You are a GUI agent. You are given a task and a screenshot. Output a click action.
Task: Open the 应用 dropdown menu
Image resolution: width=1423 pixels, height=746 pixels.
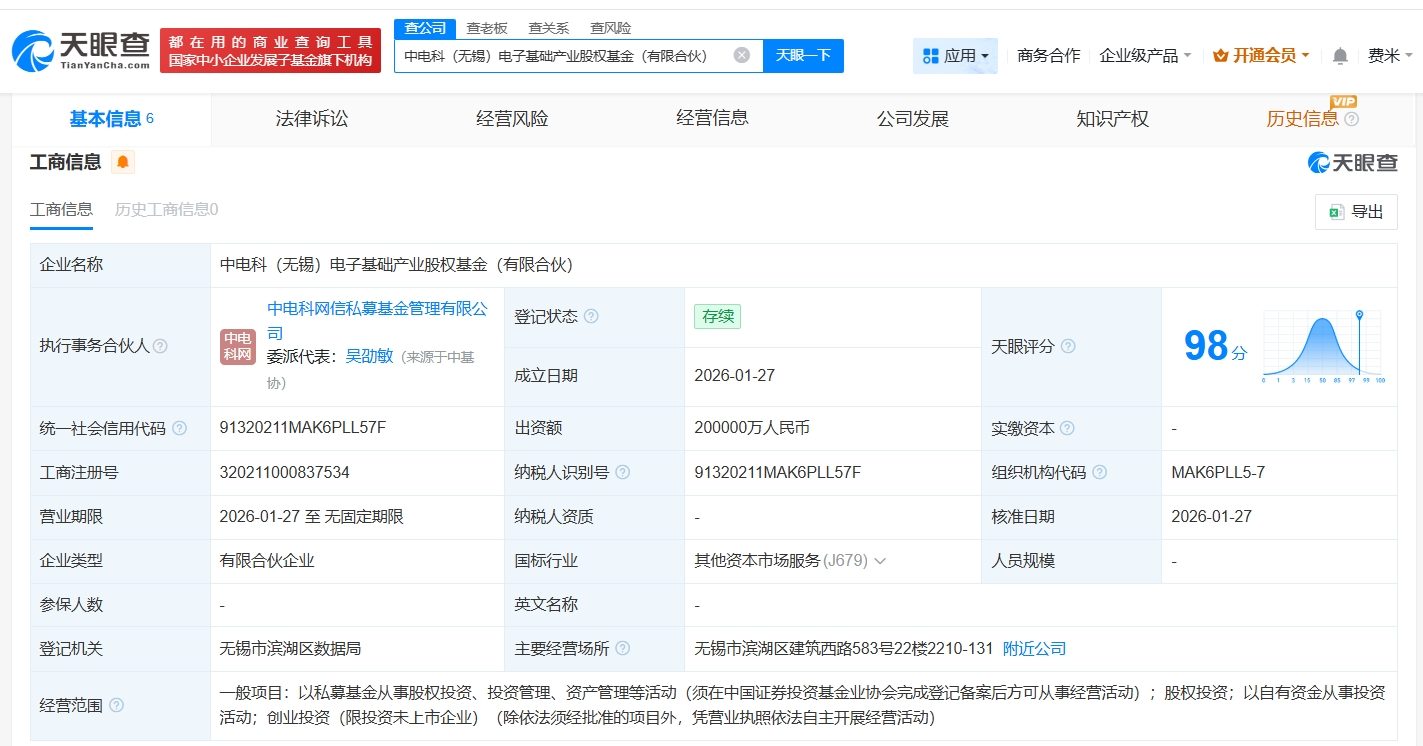pos(955,56)
